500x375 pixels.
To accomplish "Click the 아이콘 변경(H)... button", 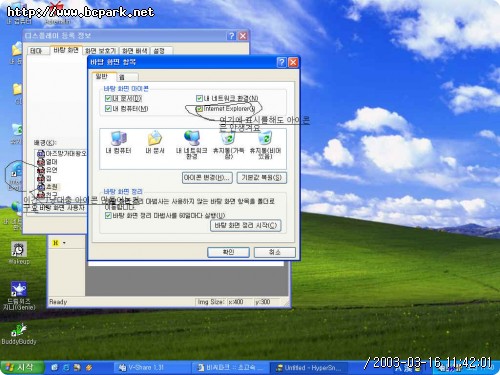I will tap(207, 178).
